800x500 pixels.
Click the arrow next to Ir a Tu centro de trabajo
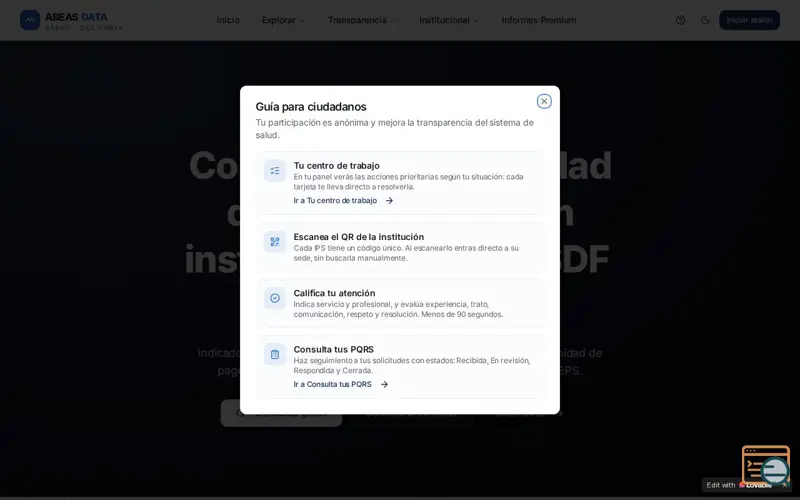[x=389, y=201]
